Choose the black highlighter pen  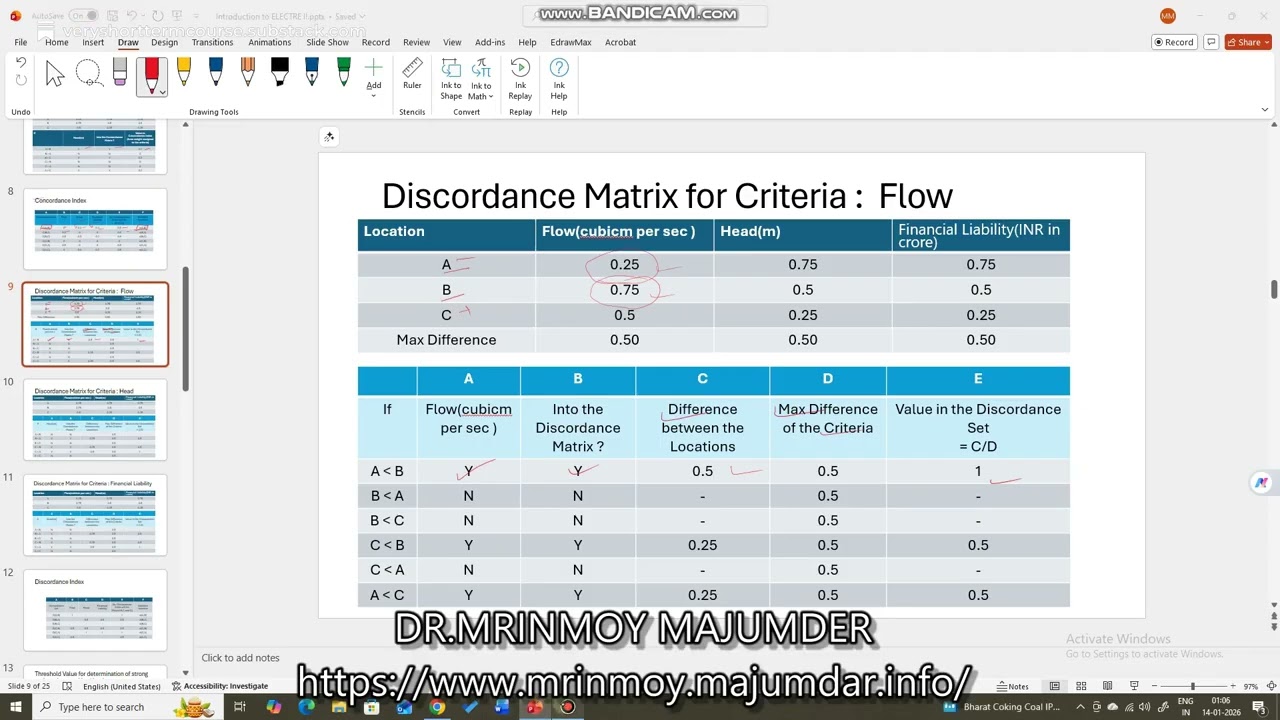tap(280, 73)
